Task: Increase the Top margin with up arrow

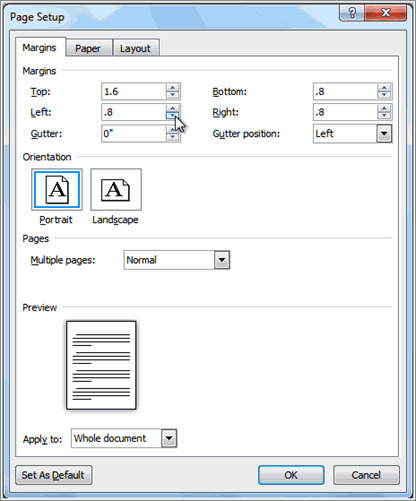Action: [x=172, y=88]
